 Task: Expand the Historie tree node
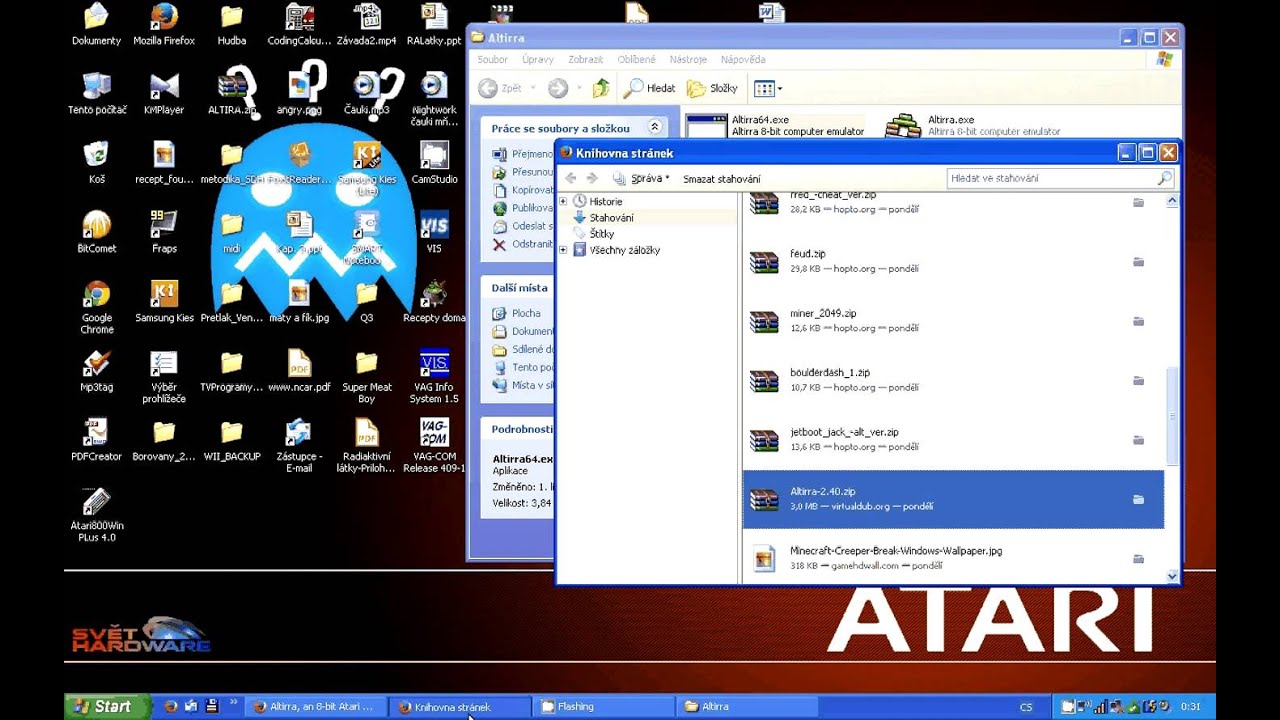click(x=563, y=201)
